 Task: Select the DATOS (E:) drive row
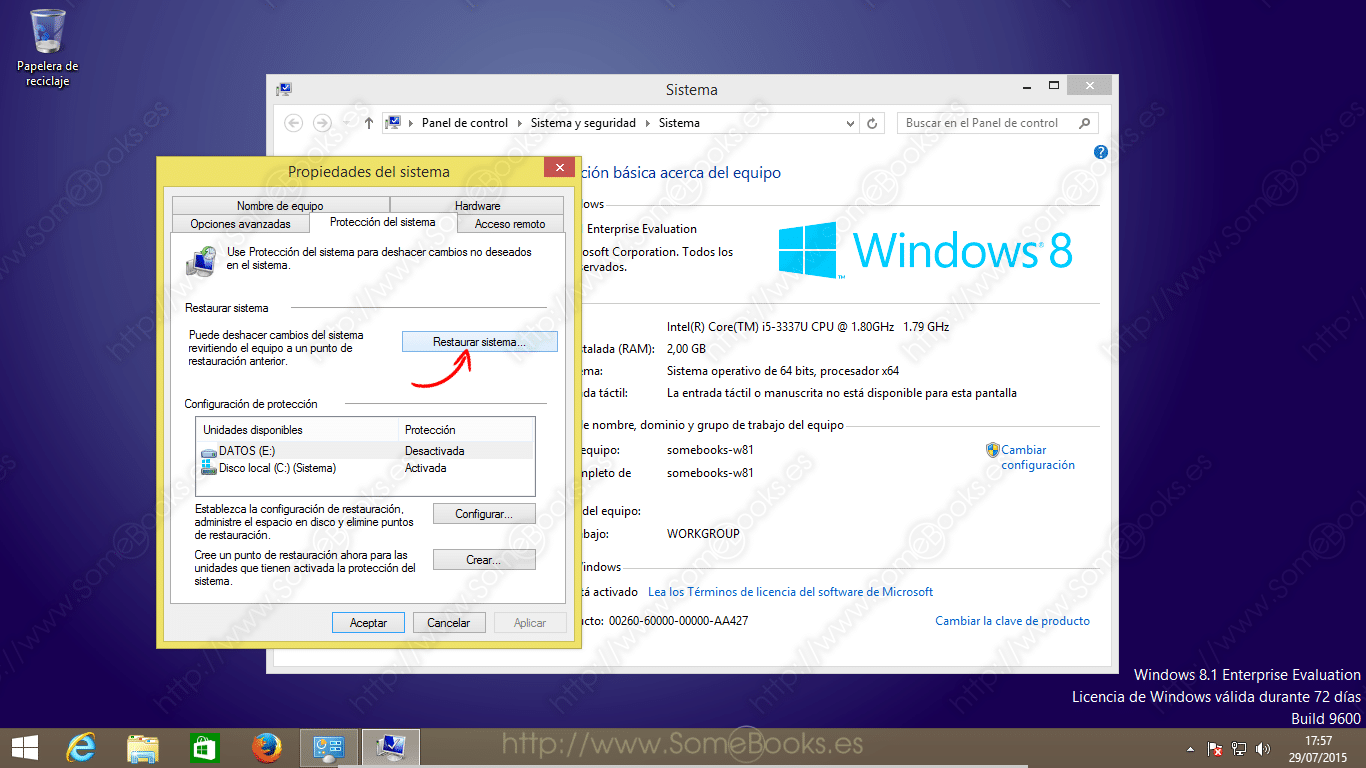click(x=365, y=451)
